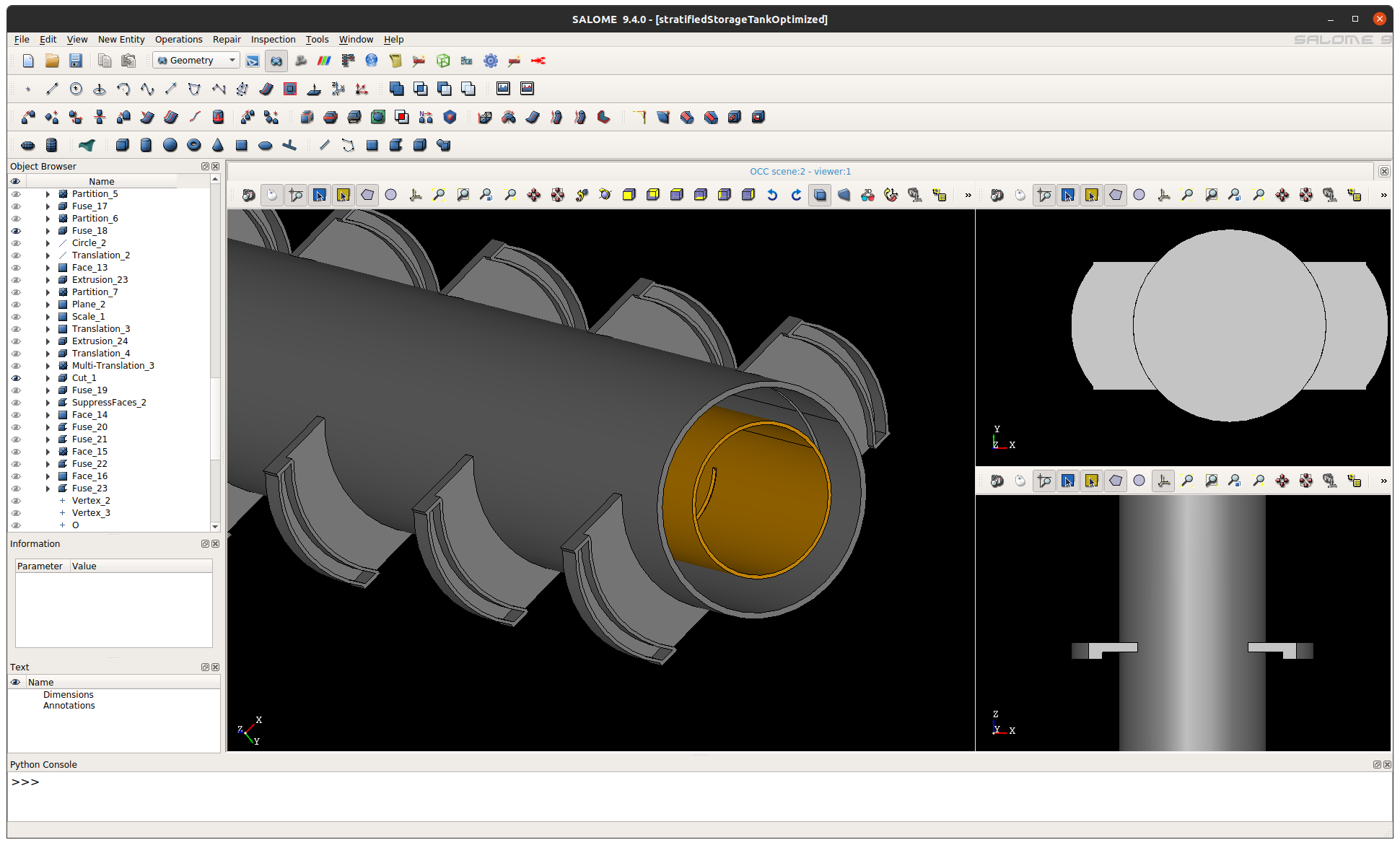Toggle visibility of Circle_2 object
Viewport: 1400px width, 845px height.
tap(16, 243)
